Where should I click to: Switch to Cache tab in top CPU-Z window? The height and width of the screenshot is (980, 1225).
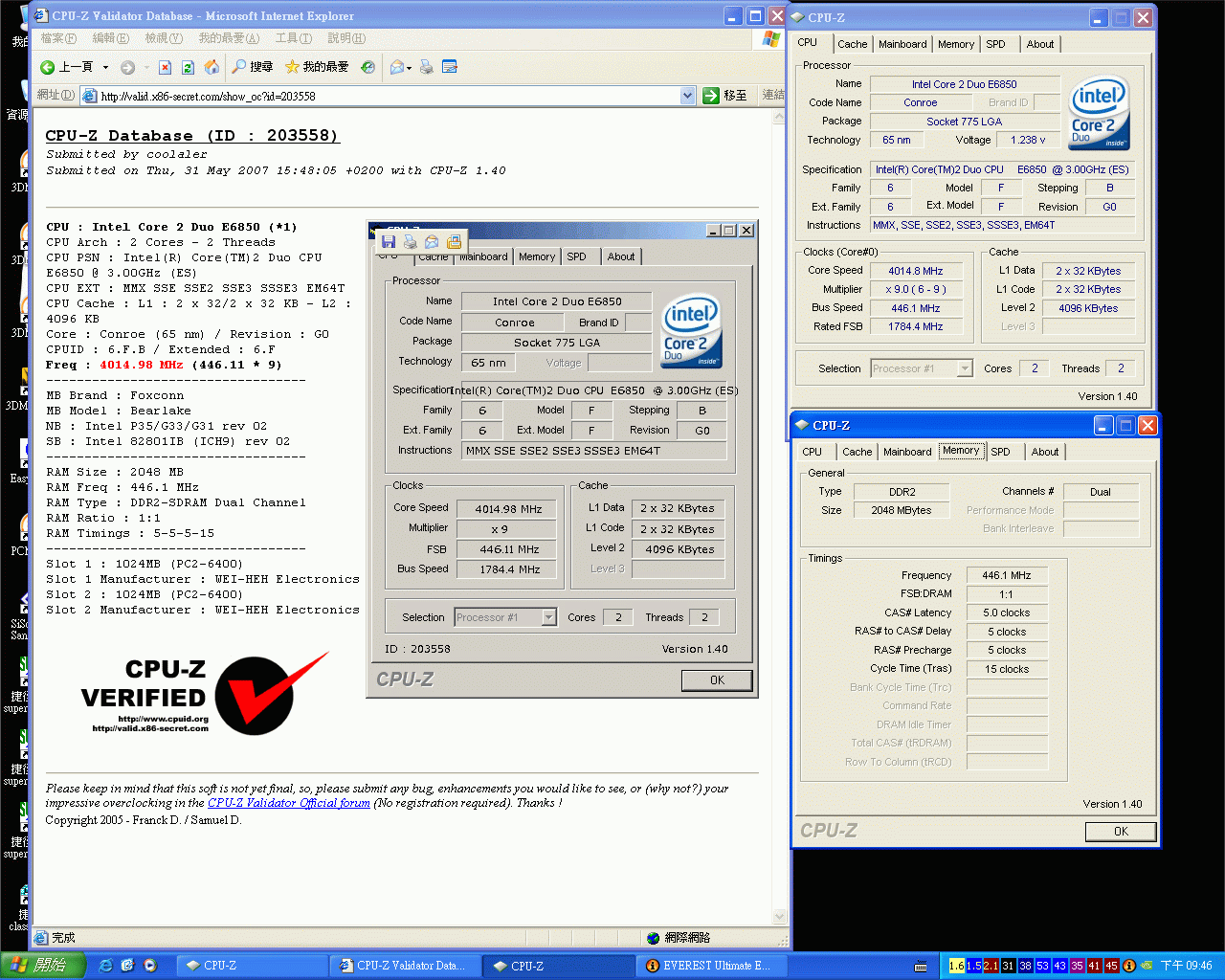click(852, 44)
